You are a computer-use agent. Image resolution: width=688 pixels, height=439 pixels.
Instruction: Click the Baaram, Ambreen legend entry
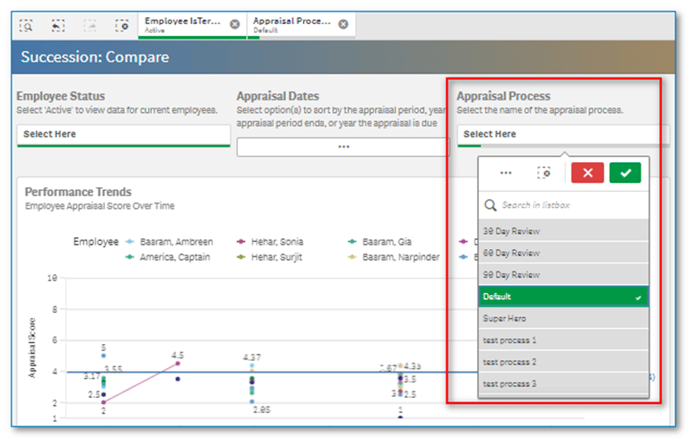169,242
